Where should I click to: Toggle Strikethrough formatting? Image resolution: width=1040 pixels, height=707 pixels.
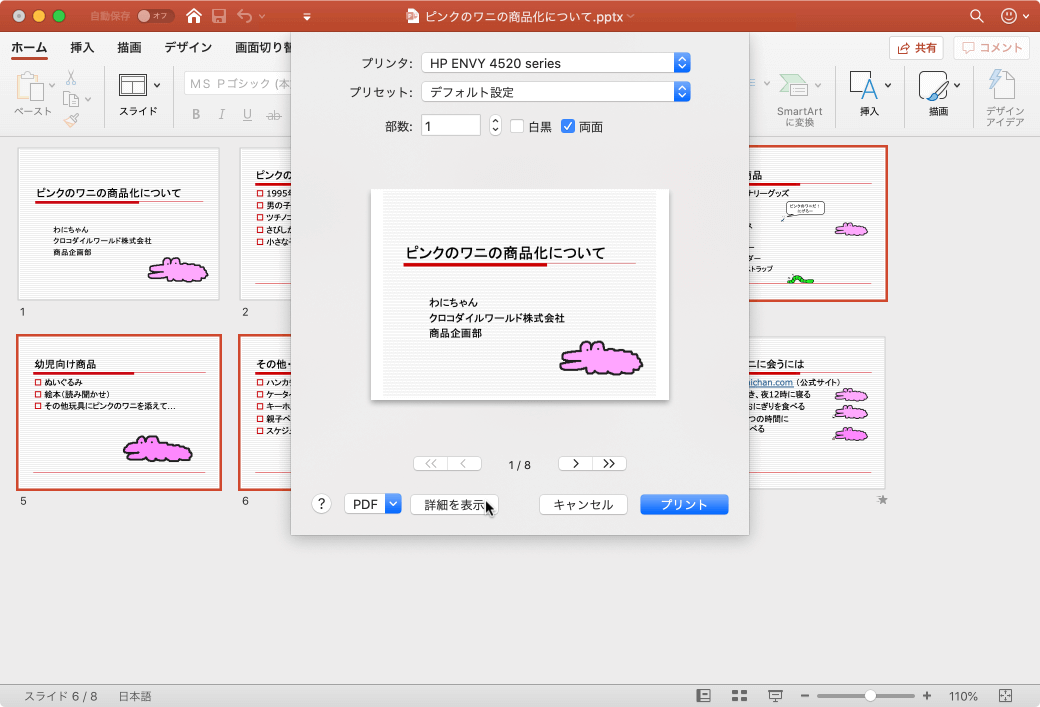tap(273, 115)
